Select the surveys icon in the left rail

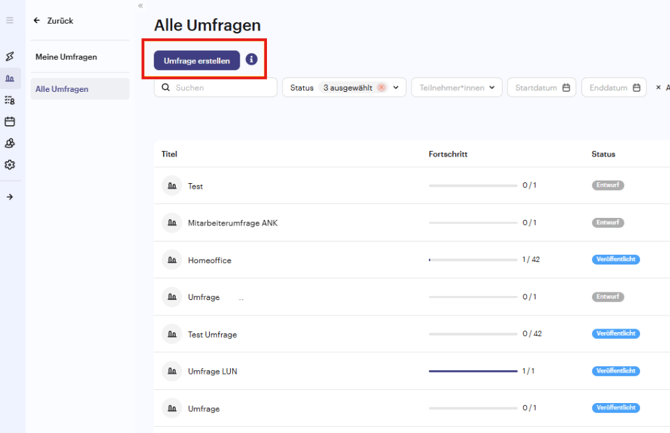click(x=10, y=79)
